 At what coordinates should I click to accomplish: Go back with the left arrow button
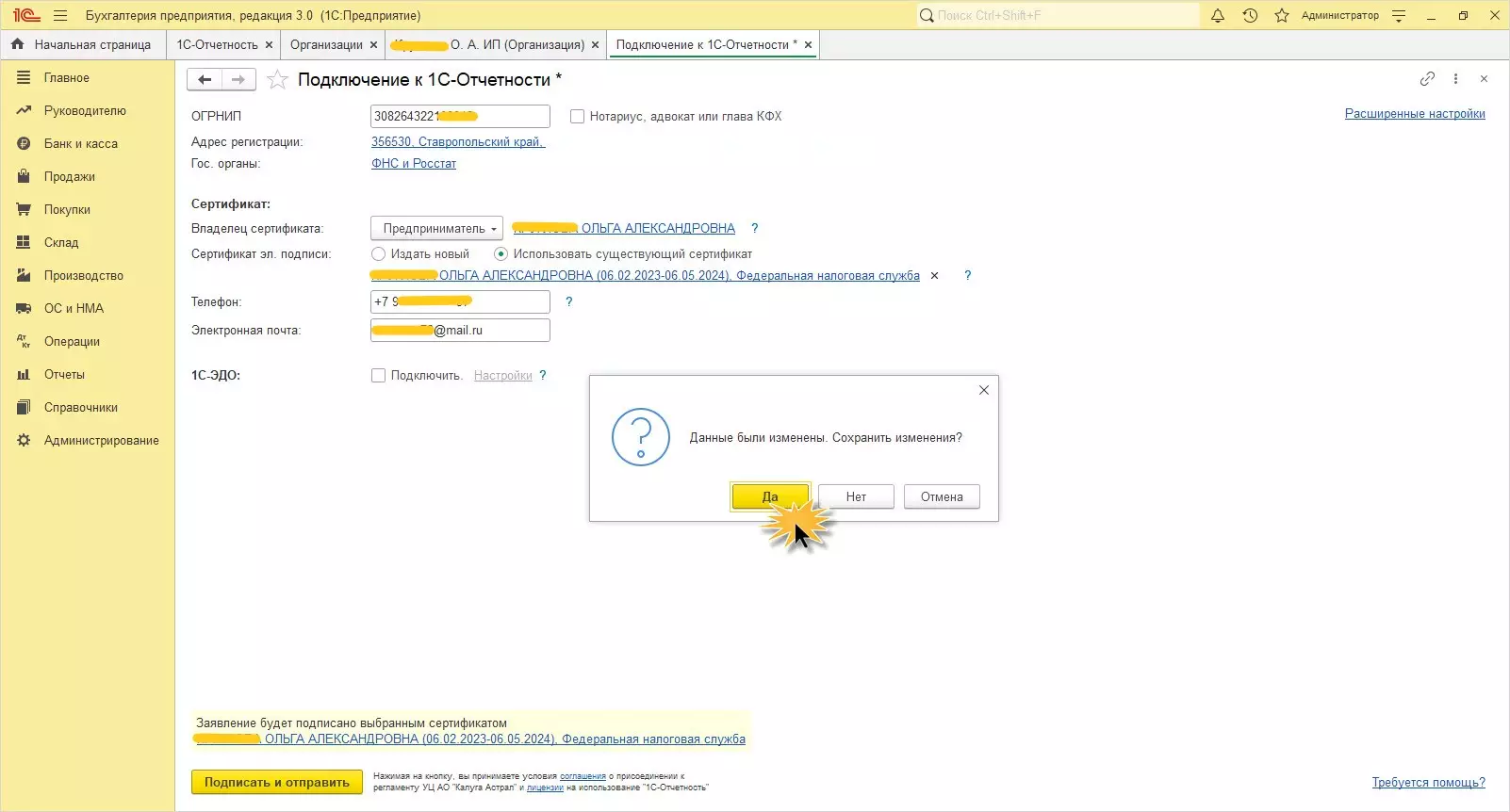click(205, 80)
